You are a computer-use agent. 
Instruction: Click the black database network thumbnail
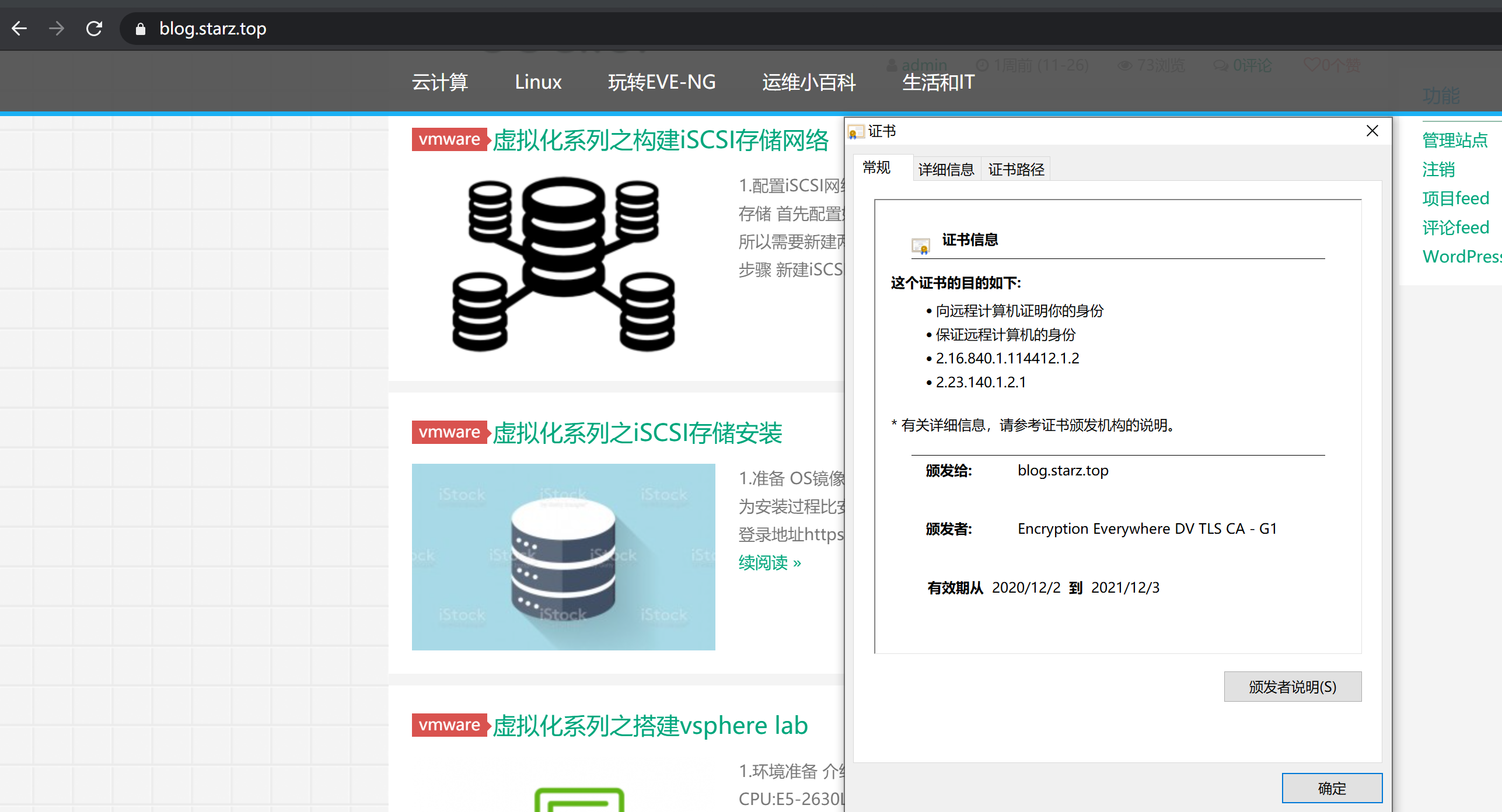point(564,264)
